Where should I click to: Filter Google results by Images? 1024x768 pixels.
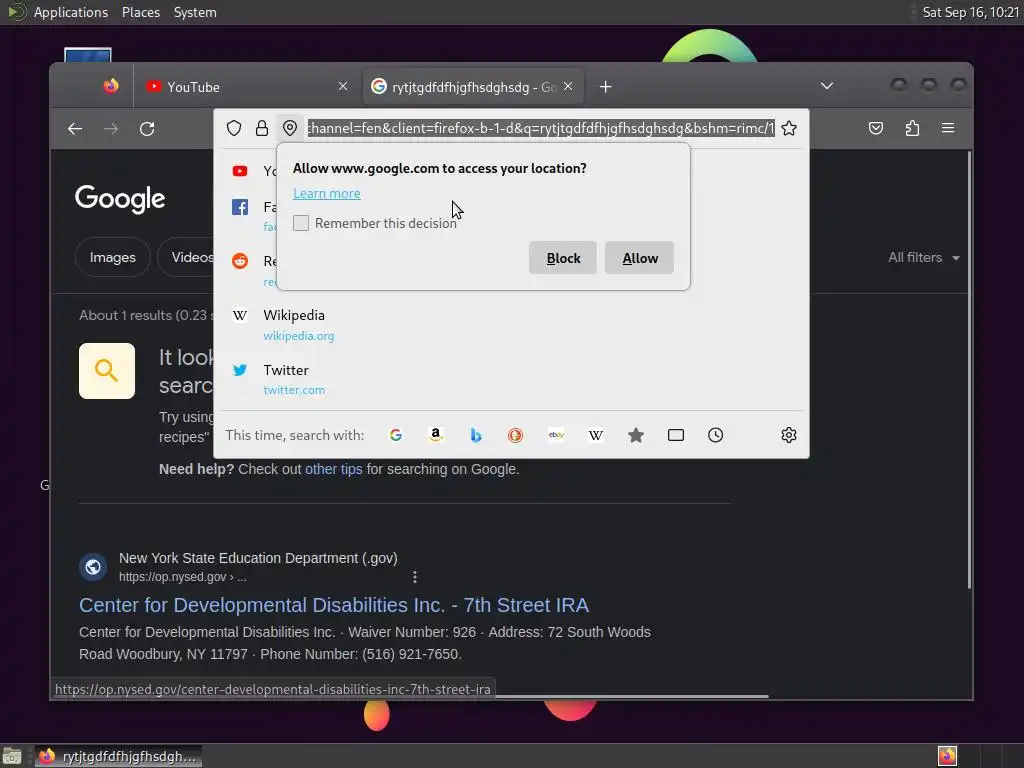click(112, 257)
